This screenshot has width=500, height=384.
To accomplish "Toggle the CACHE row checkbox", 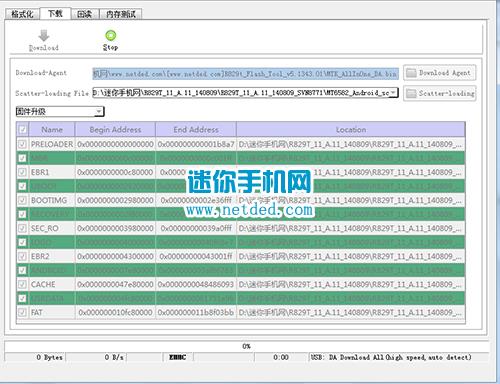I will click(x=22, y=284).
